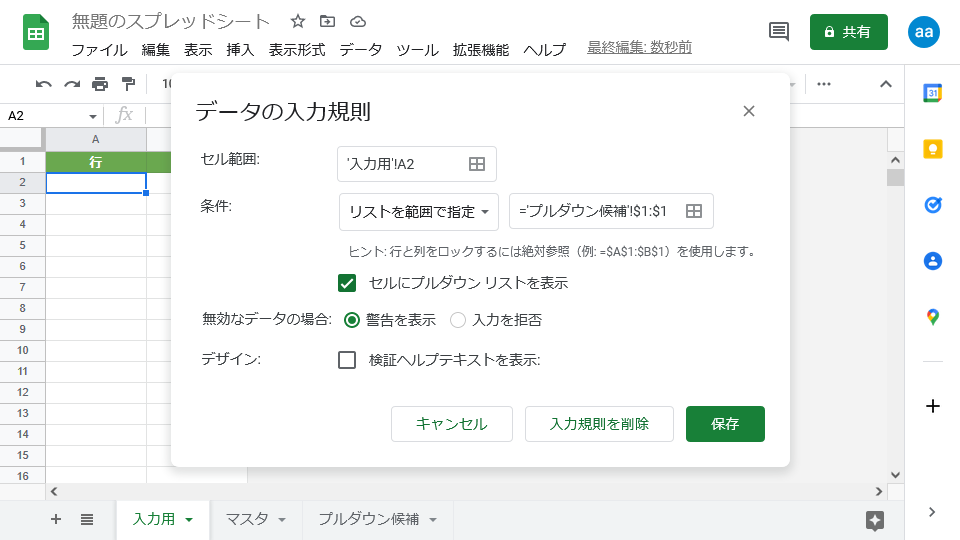Image resolution: width=960 pixels, height=540 pixels.
Task: Click the キャンセル button
Action: tap(452, 424)
